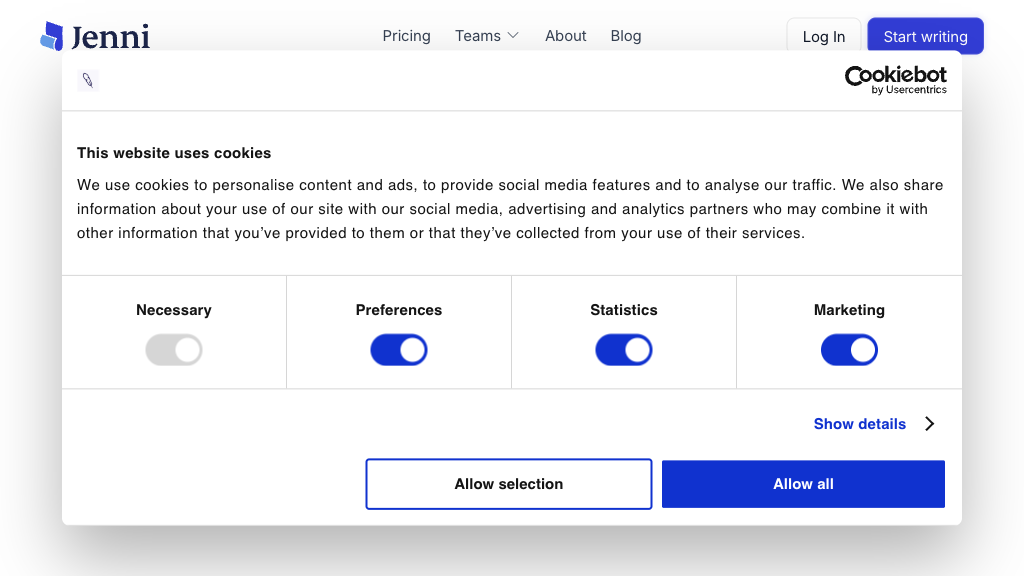Open the Pricing page
1024x576 pixels.
pos(406,36)
